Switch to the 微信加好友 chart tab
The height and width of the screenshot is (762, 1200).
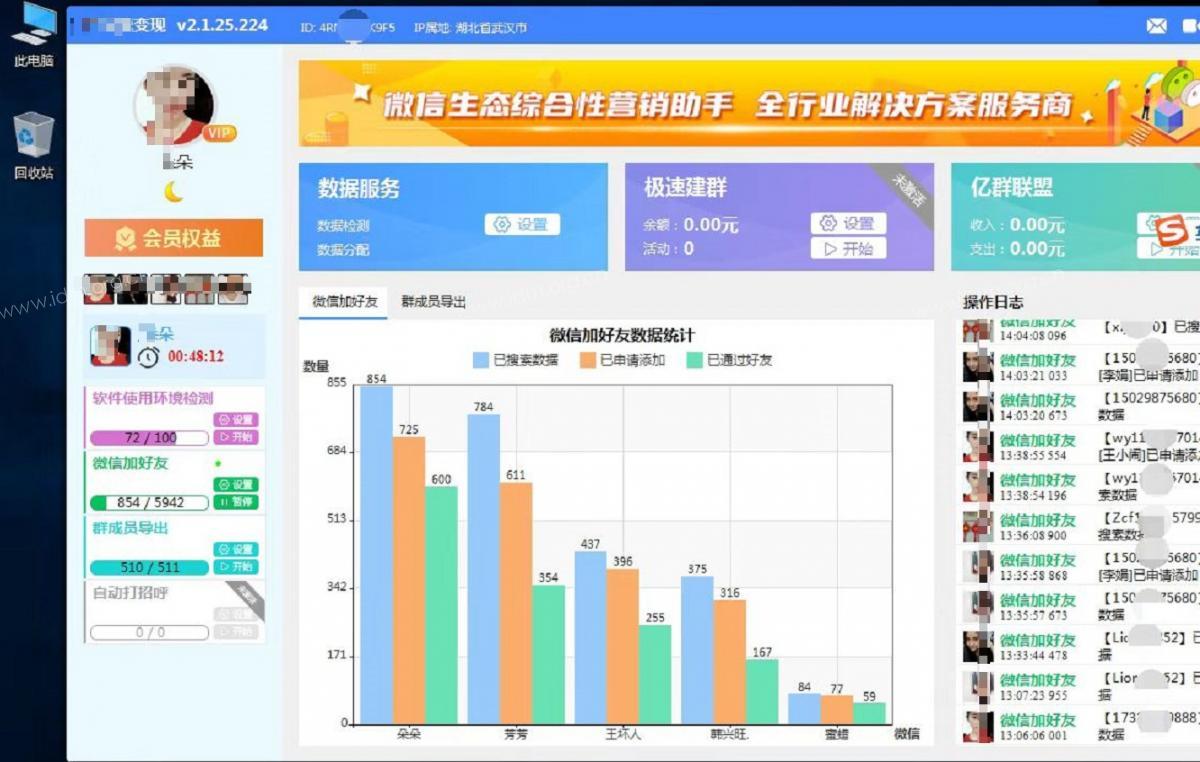[x=343, y=301]
